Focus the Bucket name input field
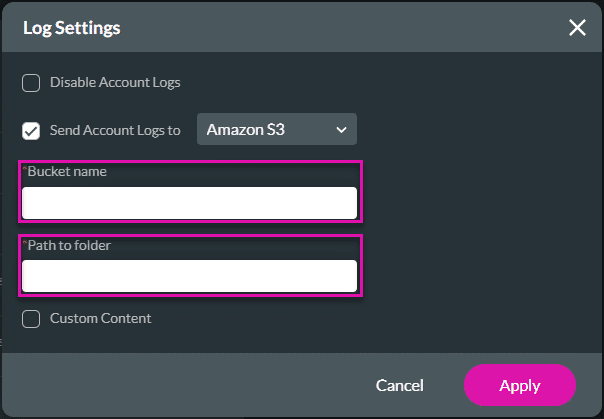 189,203
